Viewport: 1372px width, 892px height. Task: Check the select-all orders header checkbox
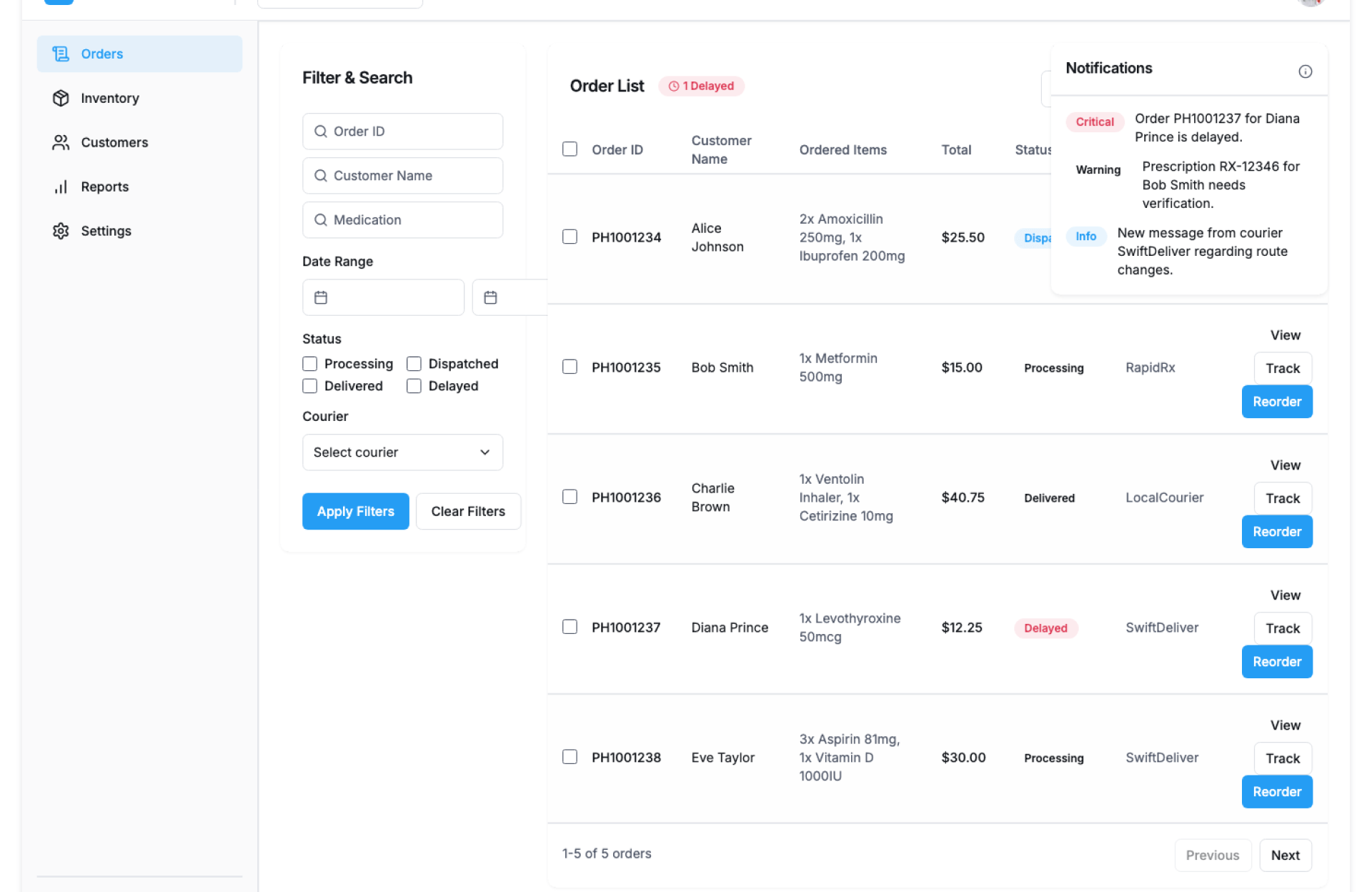[x=570, y=149]
